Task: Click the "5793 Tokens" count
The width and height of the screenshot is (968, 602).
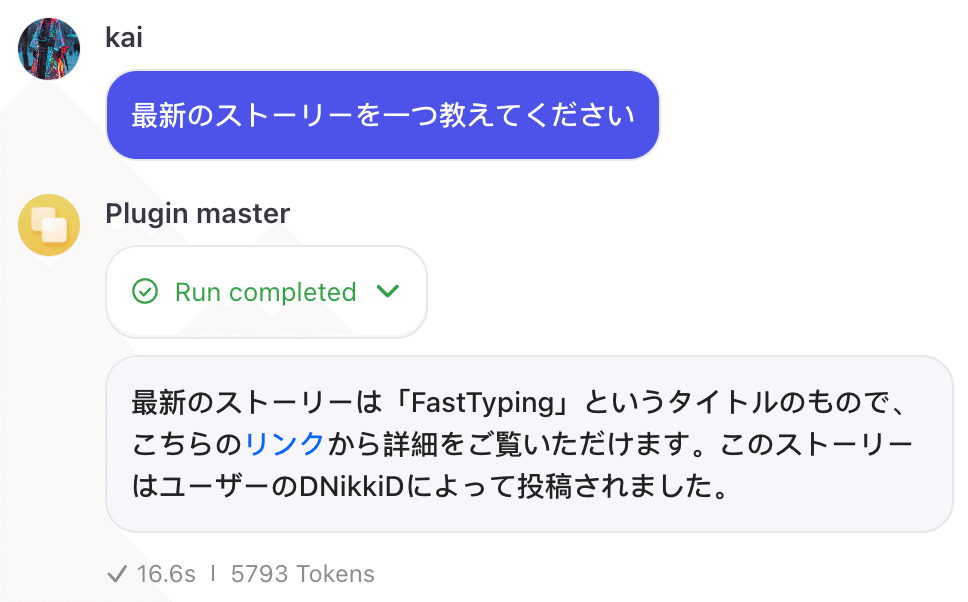Action: (302, 574)
